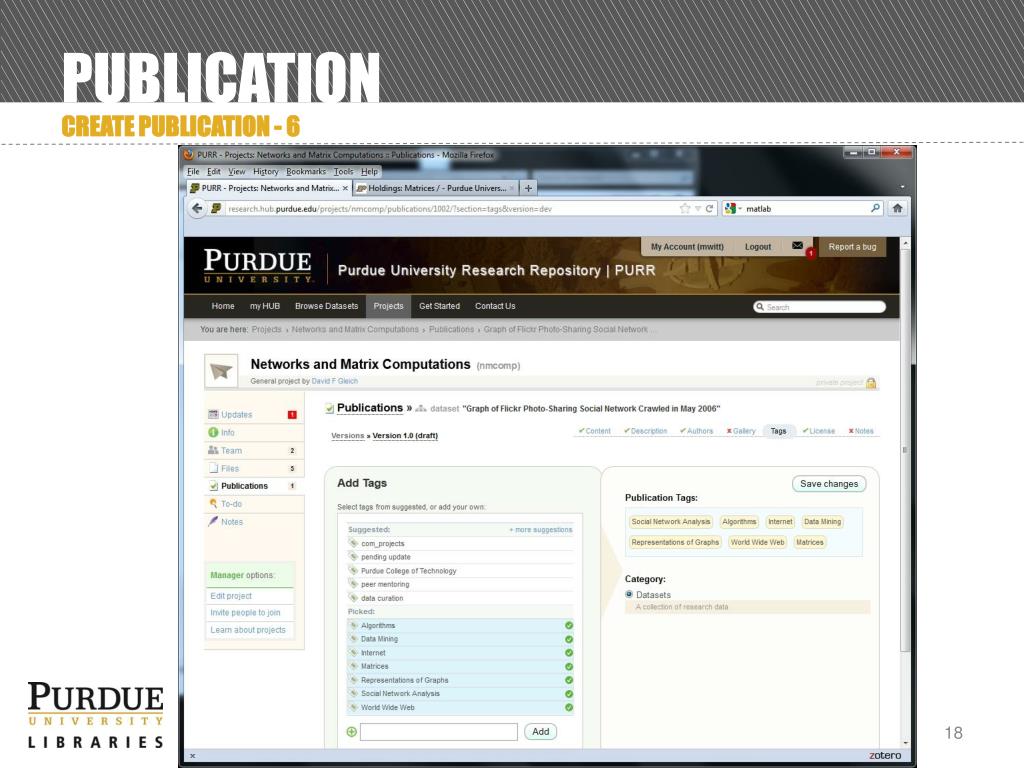Viewport: 1024px width, 768px height.
Task: Bookmark page with the star icon
Action: pyautogui.click(x=684, y=208)
